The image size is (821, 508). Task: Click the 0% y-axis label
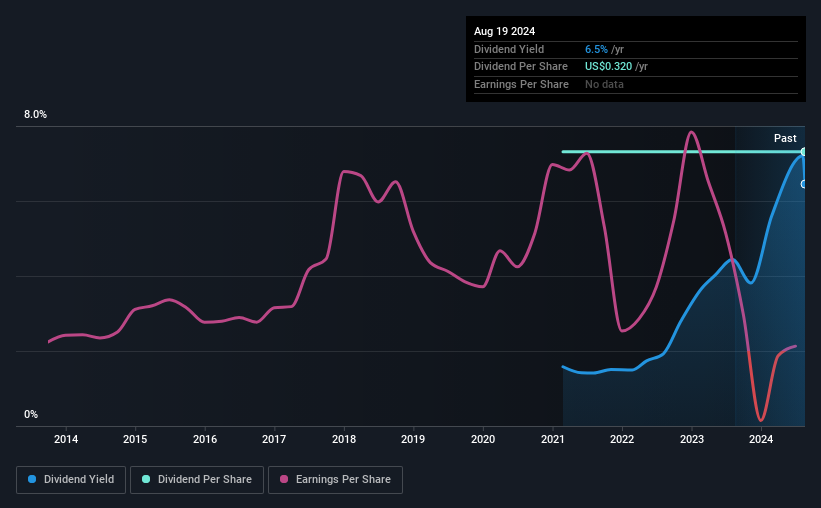click(x=31, y=414)
